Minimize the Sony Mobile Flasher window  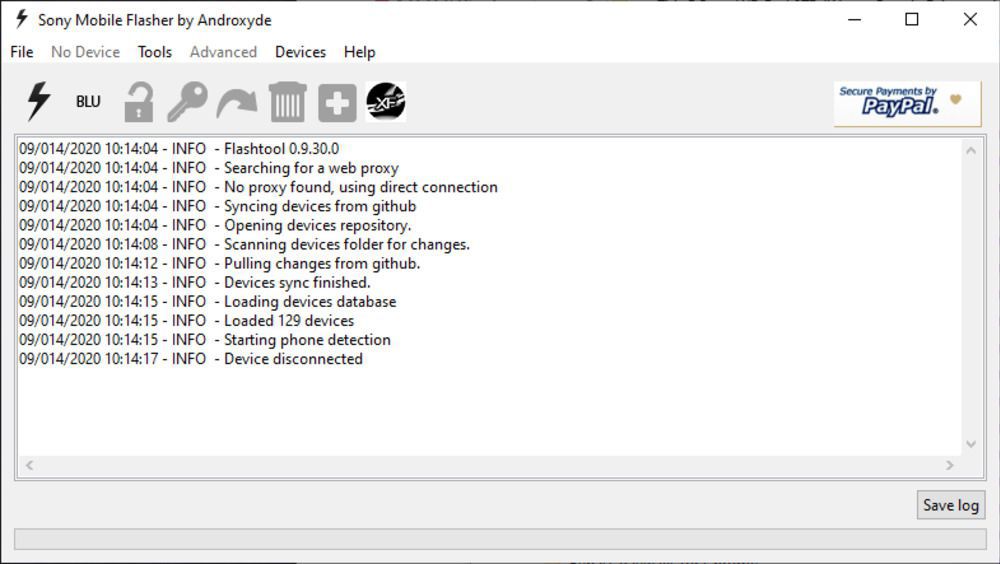click(x=855, y=19)
